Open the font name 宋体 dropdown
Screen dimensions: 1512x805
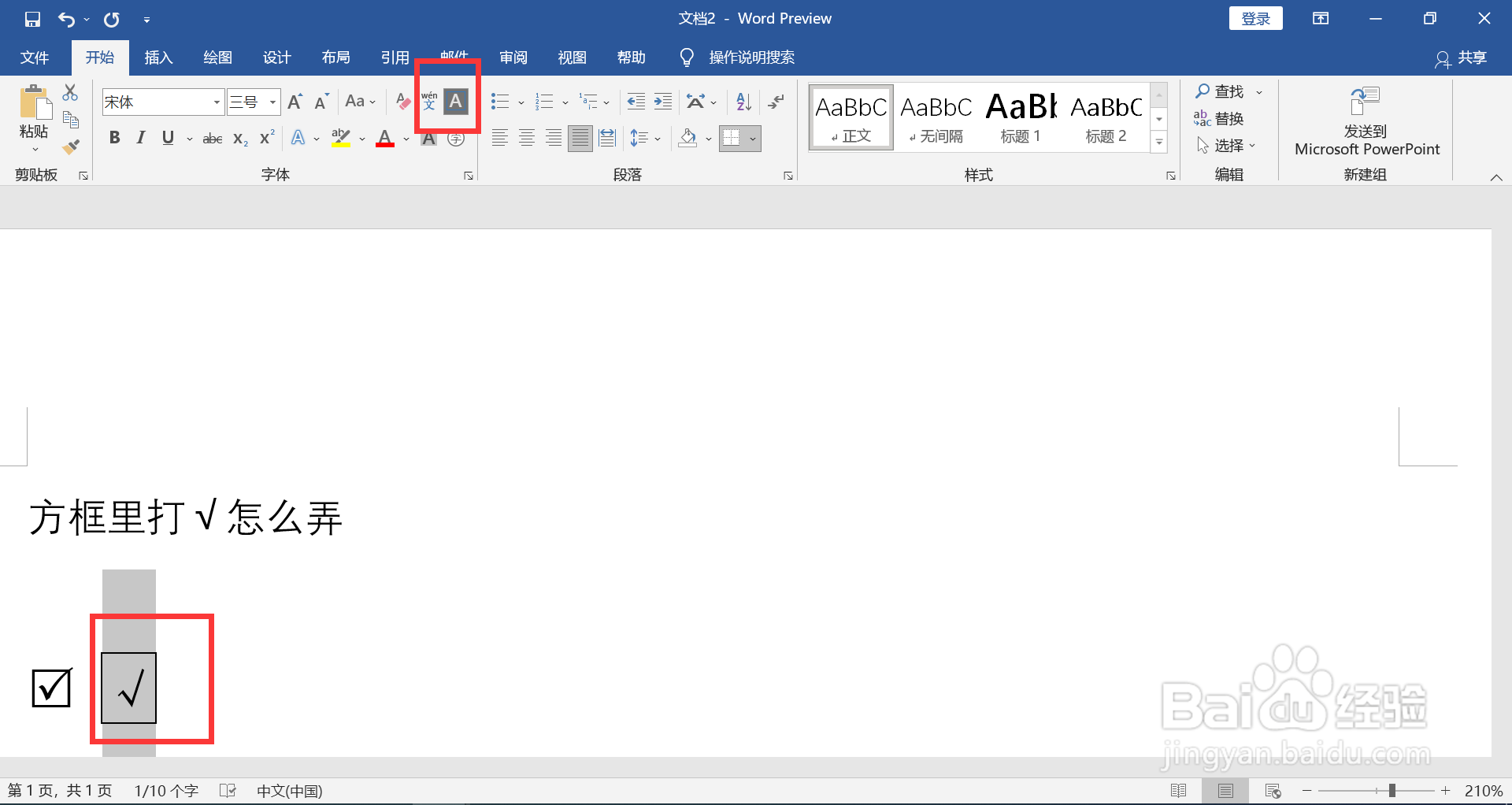(217, 102)
